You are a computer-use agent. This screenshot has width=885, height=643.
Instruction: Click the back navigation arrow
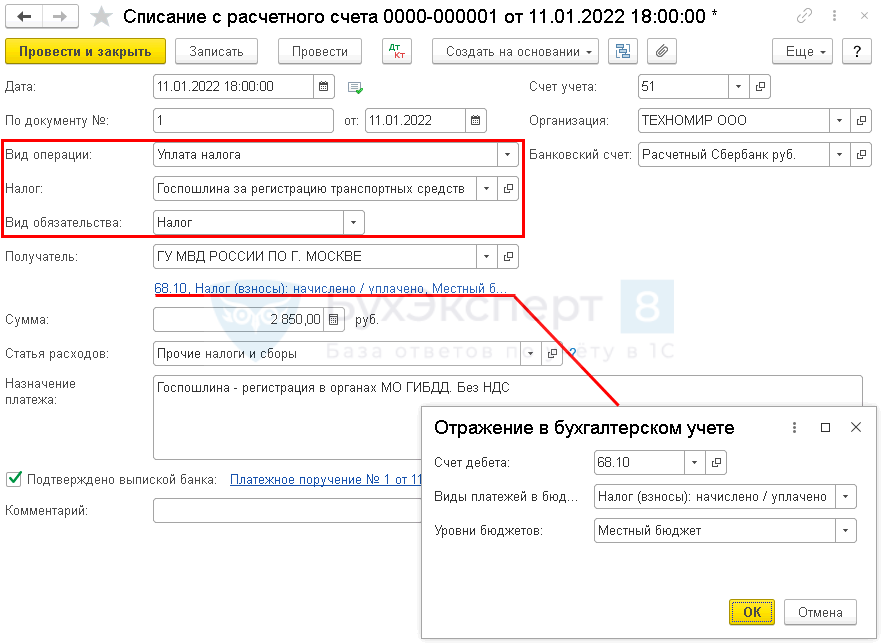click(x=24, y=17)
